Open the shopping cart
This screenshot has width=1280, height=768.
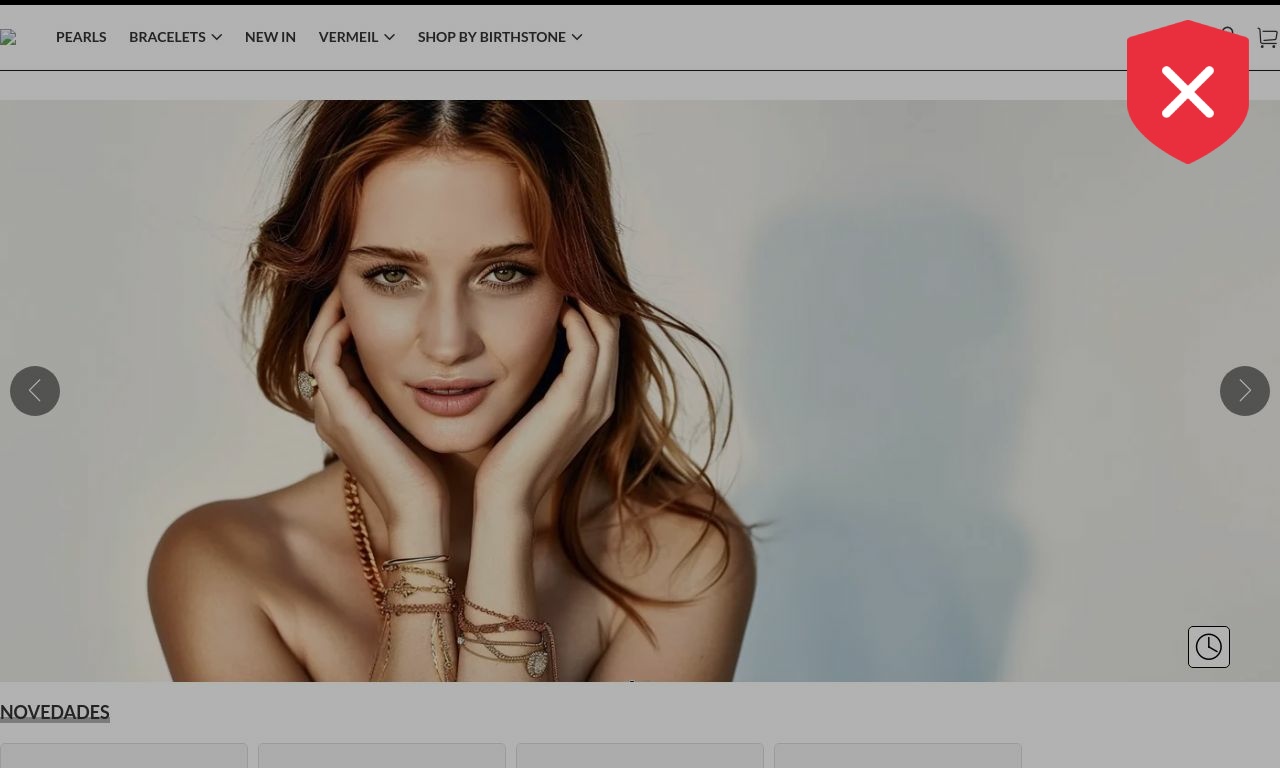1267,38
